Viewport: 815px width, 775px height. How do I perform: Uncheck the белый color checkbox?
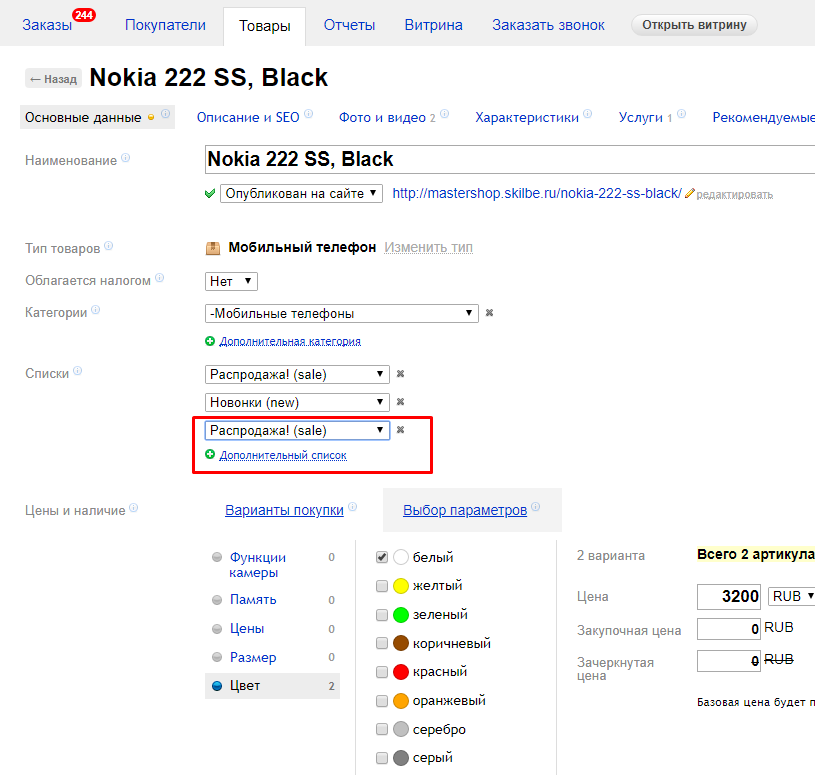tap(382, 557)
